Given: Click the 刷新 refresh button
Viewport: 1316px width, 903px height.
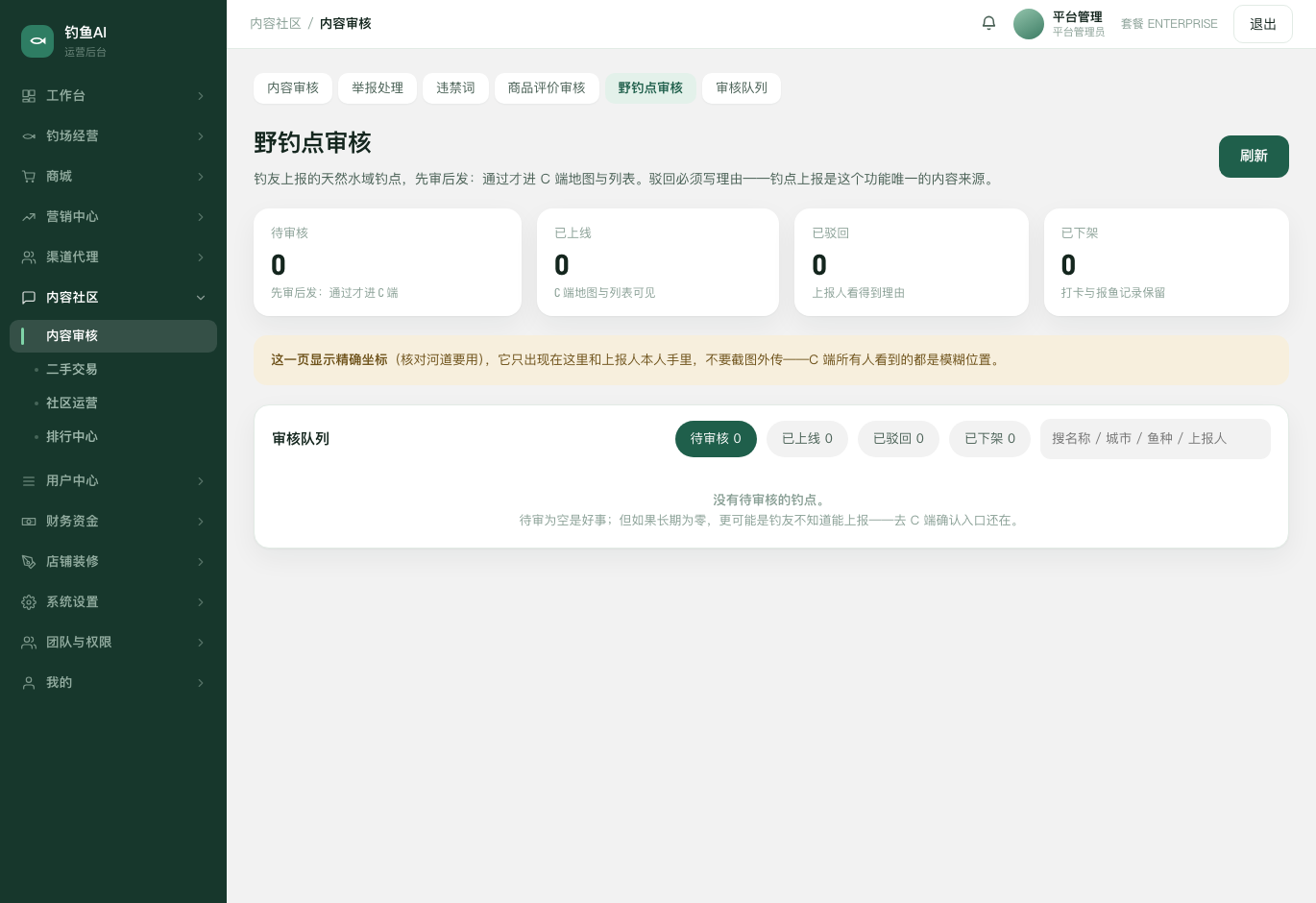Looking at the screenshot, I should 1254,157.
